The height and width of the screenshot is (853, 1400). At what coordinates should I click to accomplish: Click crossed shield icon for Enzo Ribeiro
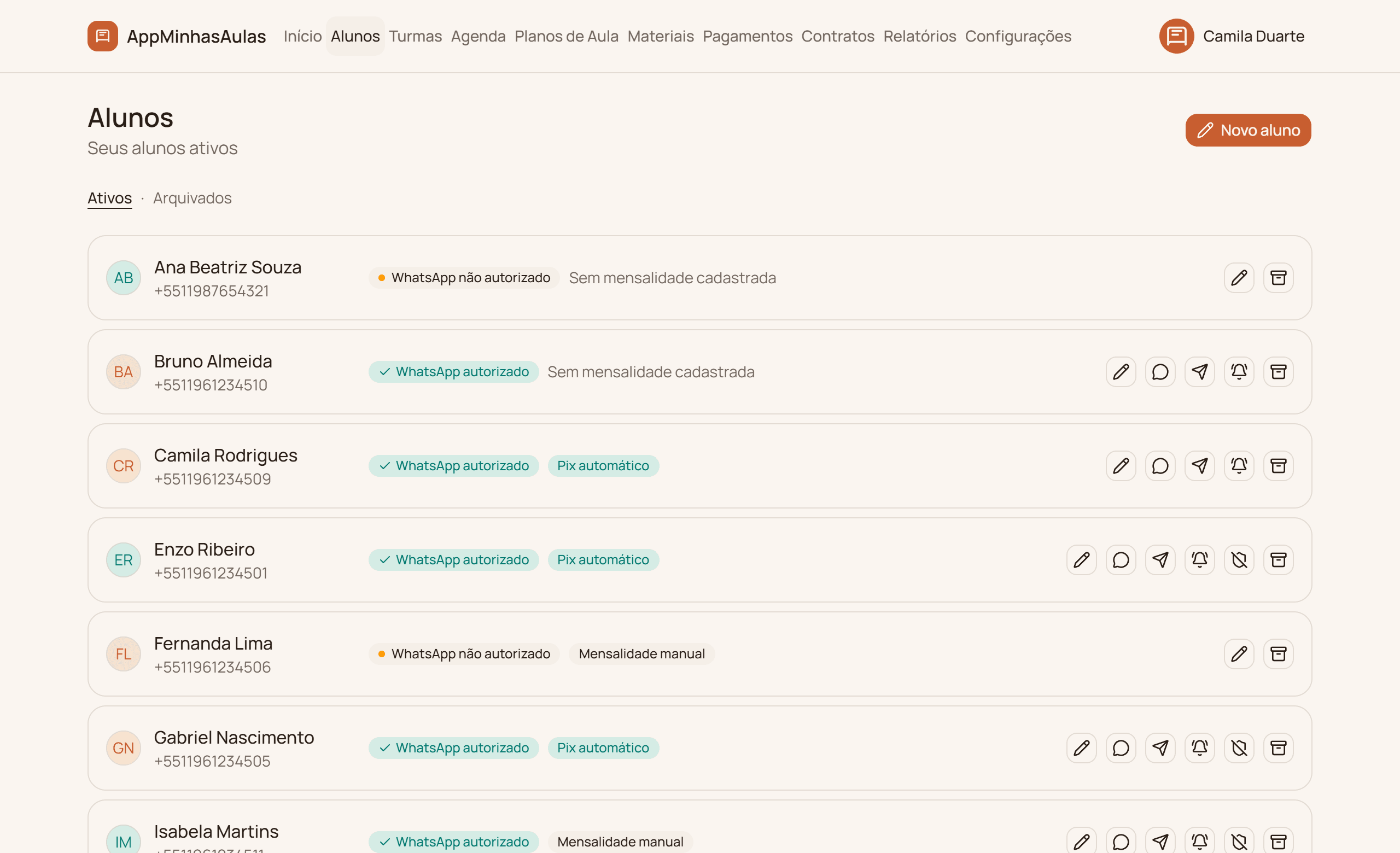[1239, 560]
